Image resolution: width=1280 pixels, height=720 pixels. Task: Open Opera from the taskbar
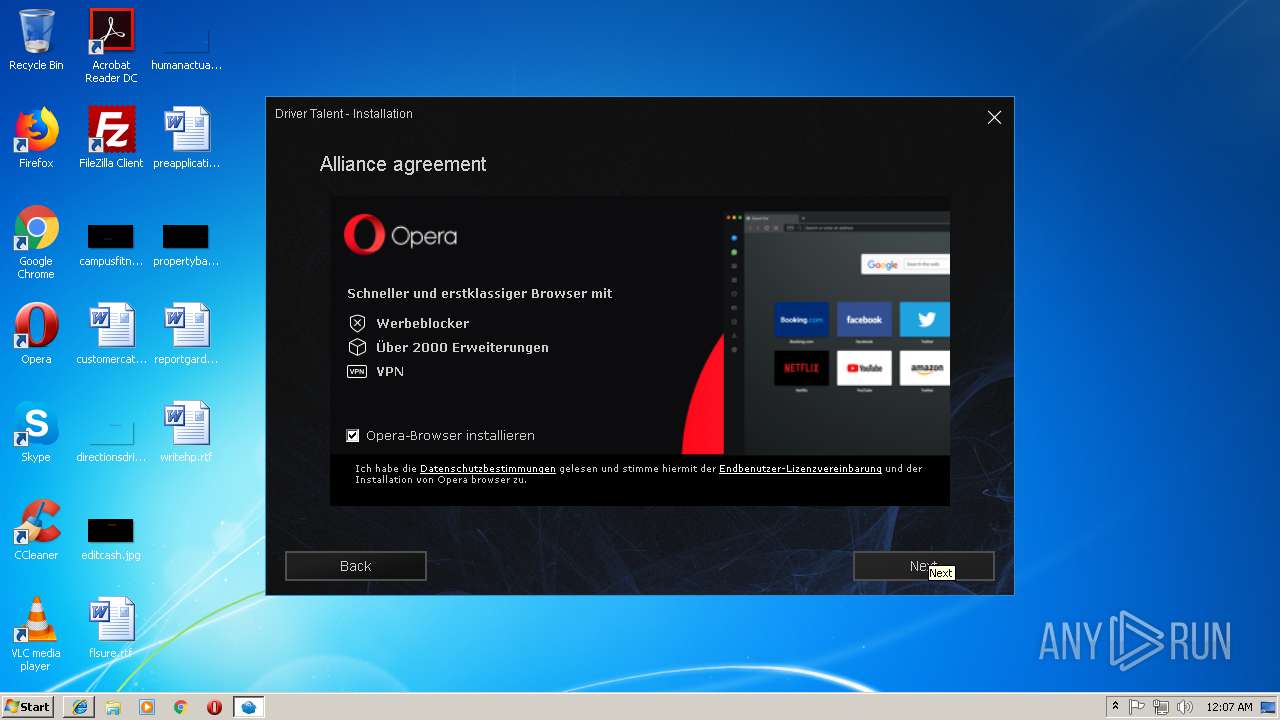(x=214, y=706)
